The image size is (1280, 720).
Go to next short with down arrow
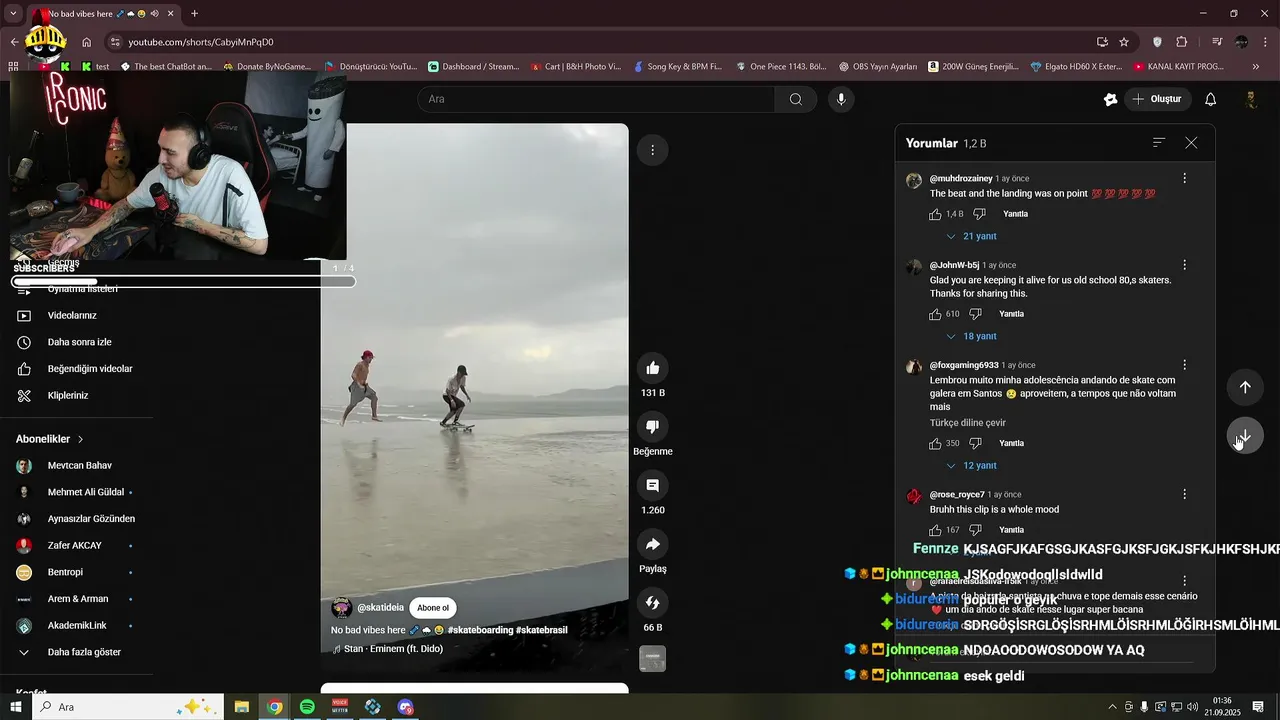[x=1245, y=436]
